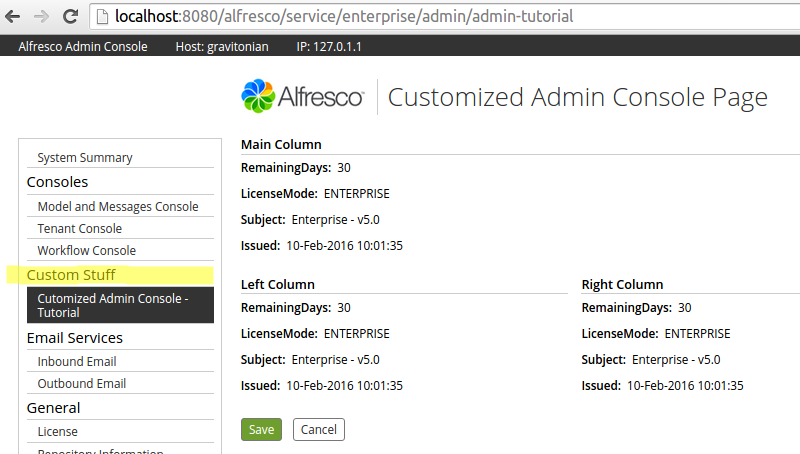Screen dimensions: 800x454
Task: Click Host: gravitonian header label
Action: click(222, 46)
